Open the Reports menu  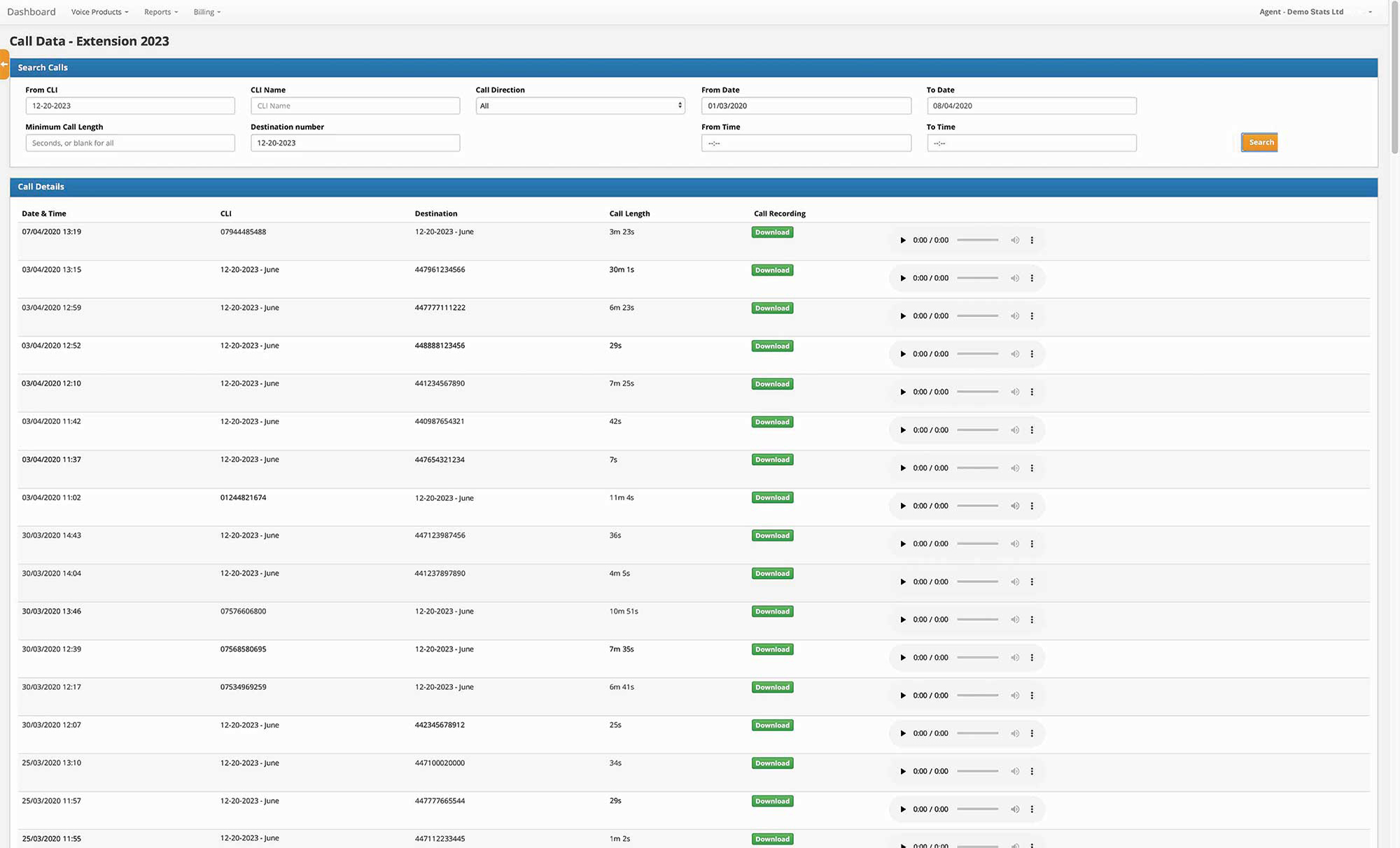(160, 12)
